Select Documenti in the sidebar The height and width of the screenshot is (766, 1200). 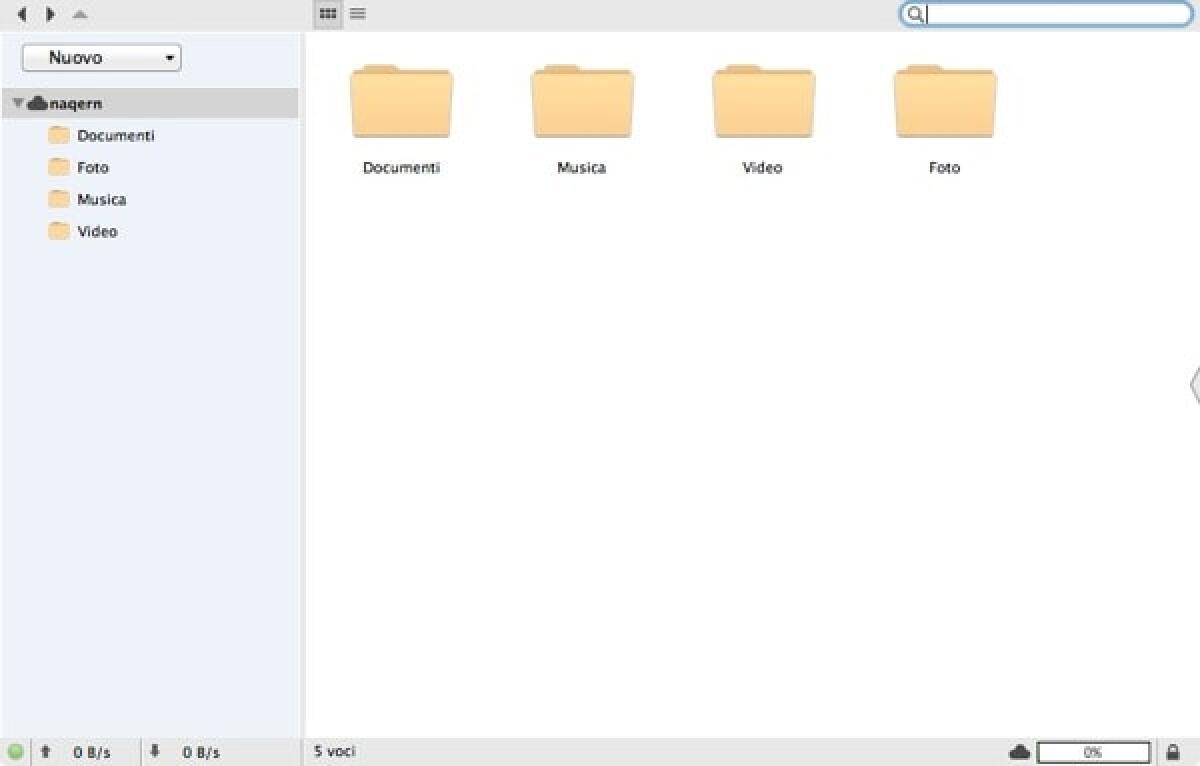coord(116,135)
